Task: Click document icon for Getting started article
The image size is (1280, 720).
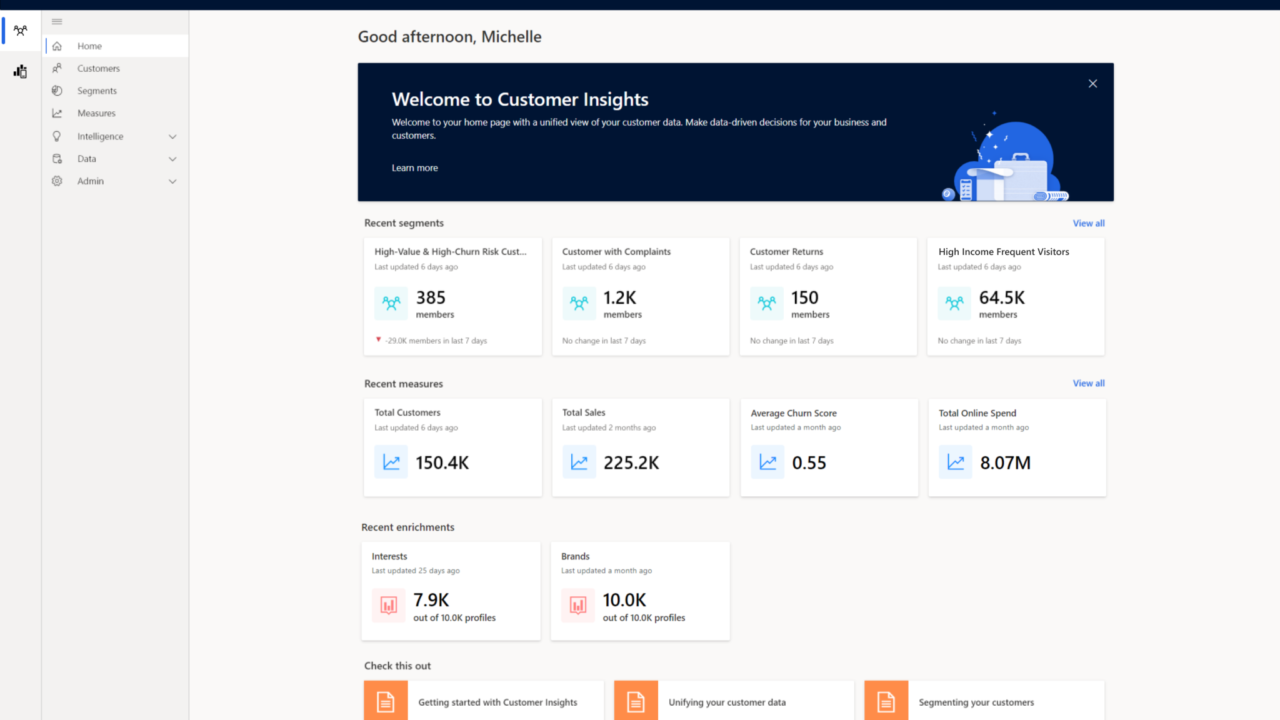Action: tap(386, 701)
